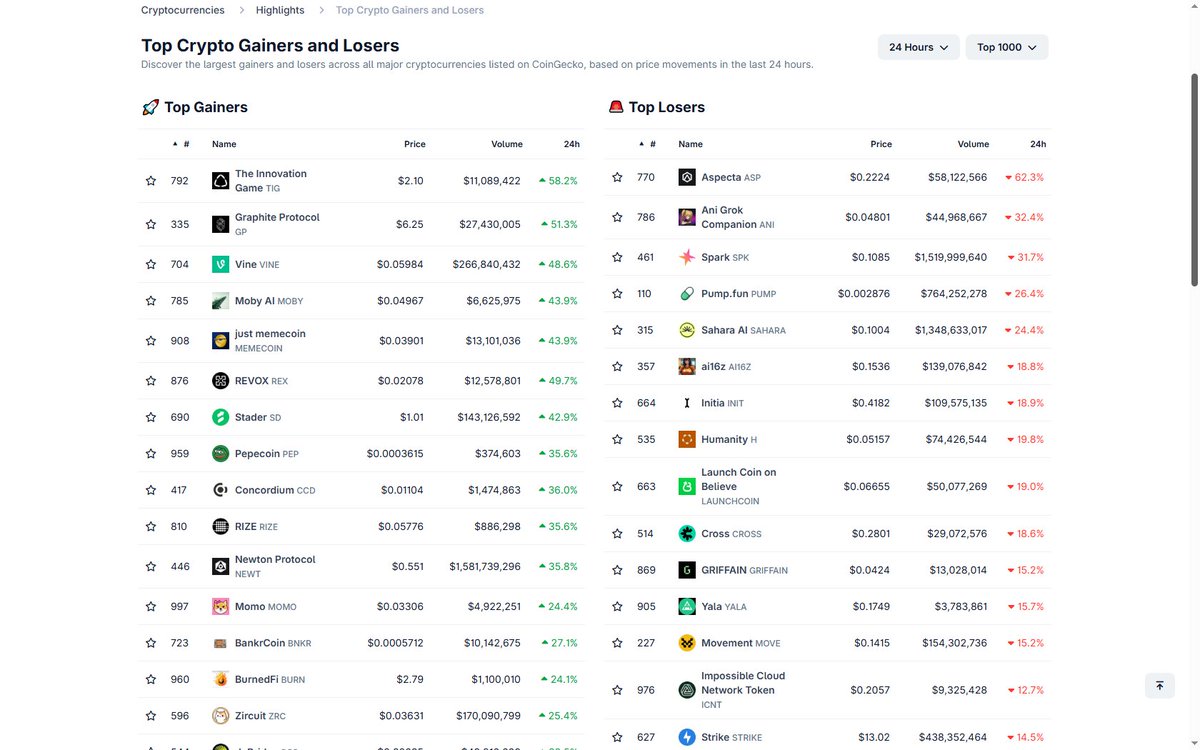The height and width of the screenshot is (750, 1200).
Task: Open Impossible Cloud Network Token link
Action: tap(743, 690)
